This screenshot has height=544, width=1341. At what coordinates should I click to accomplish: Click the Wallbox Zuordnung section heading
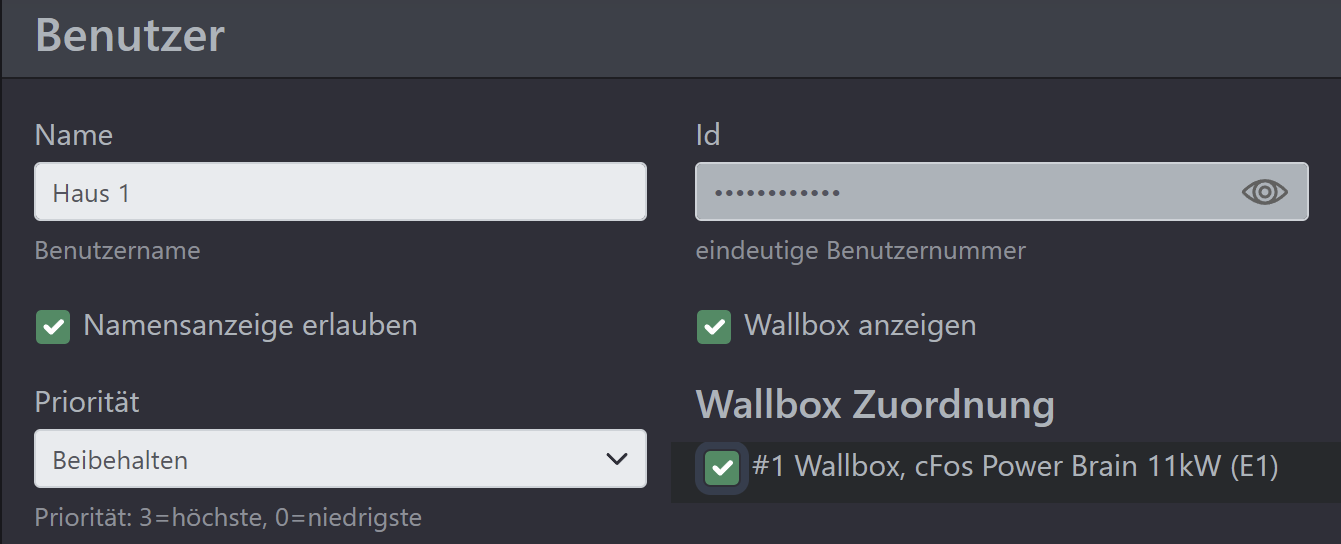[875, 405]
